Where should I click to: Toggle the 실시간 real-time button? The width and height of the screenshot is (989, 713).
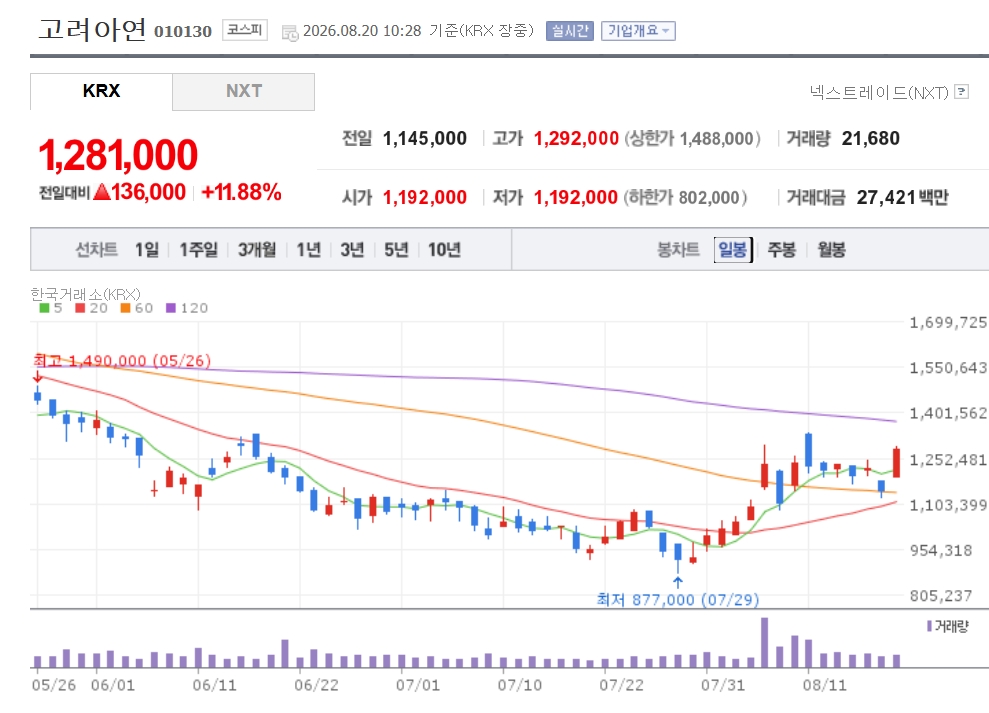pos(570,30)
